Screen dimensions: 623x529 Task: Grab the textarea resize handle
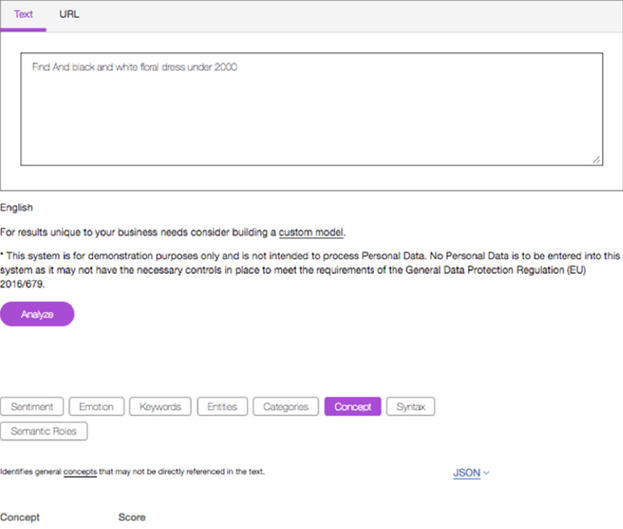point(596,159)
